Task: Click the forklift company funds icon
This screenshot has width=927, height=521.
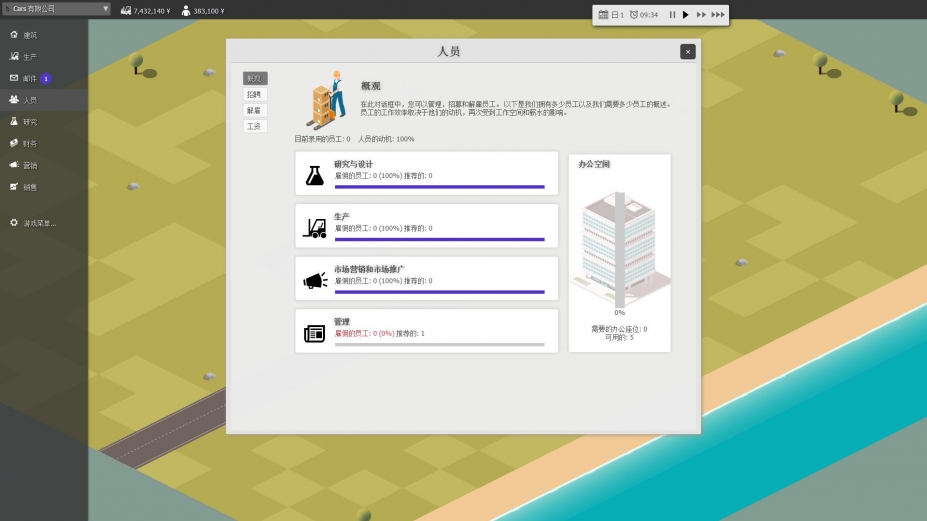Action: [x=126, y=11]
